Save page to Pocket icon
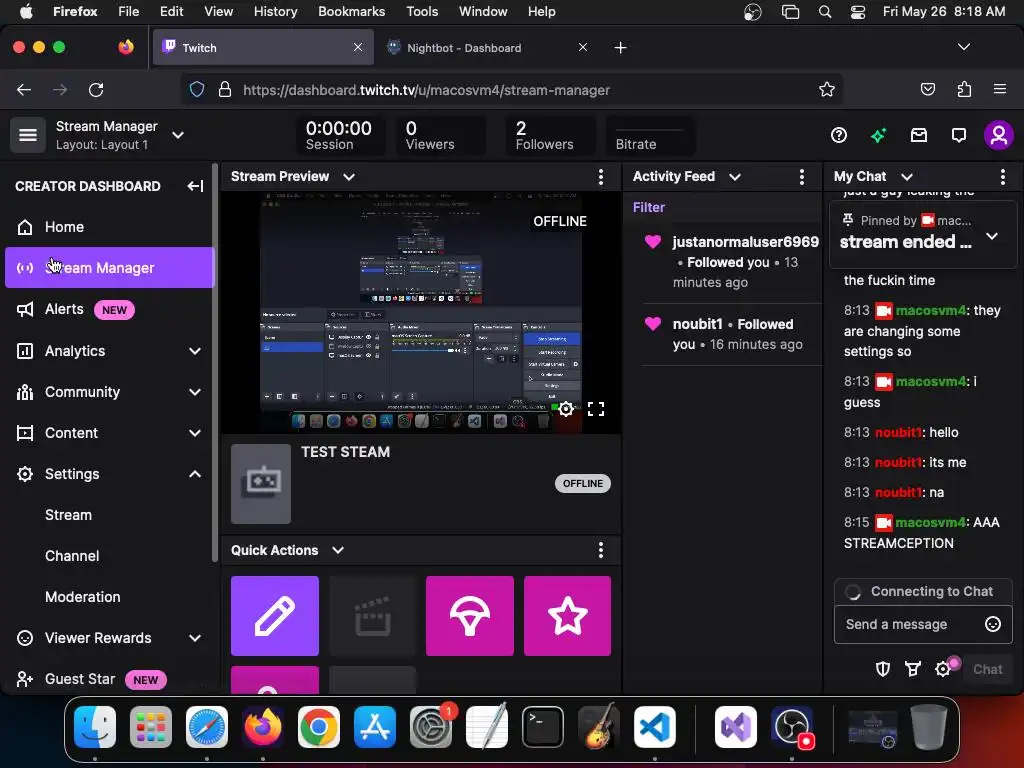Image resolution: width=1024 pixels, height=768 pixels. [927, 89]
